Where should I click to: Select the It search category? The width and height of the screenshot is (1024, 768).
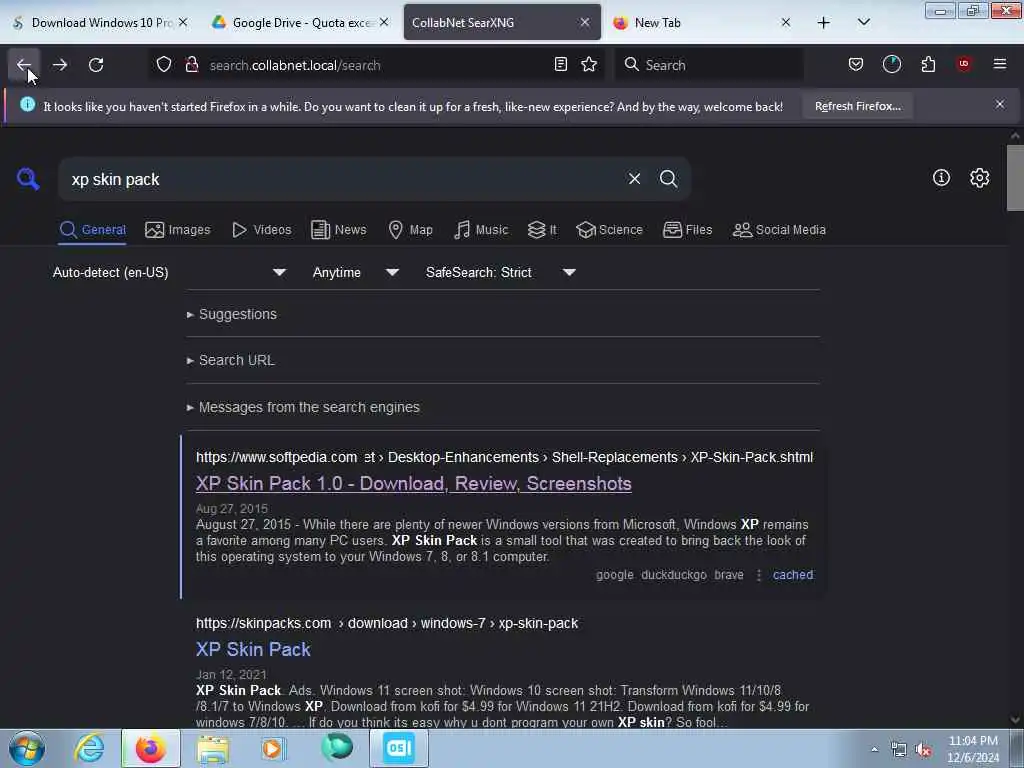542,230
